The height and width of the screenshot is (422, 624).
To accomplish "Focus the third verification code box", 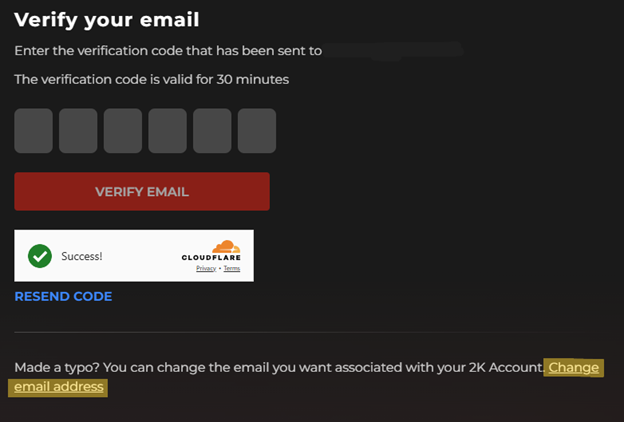I will [123, 131].
